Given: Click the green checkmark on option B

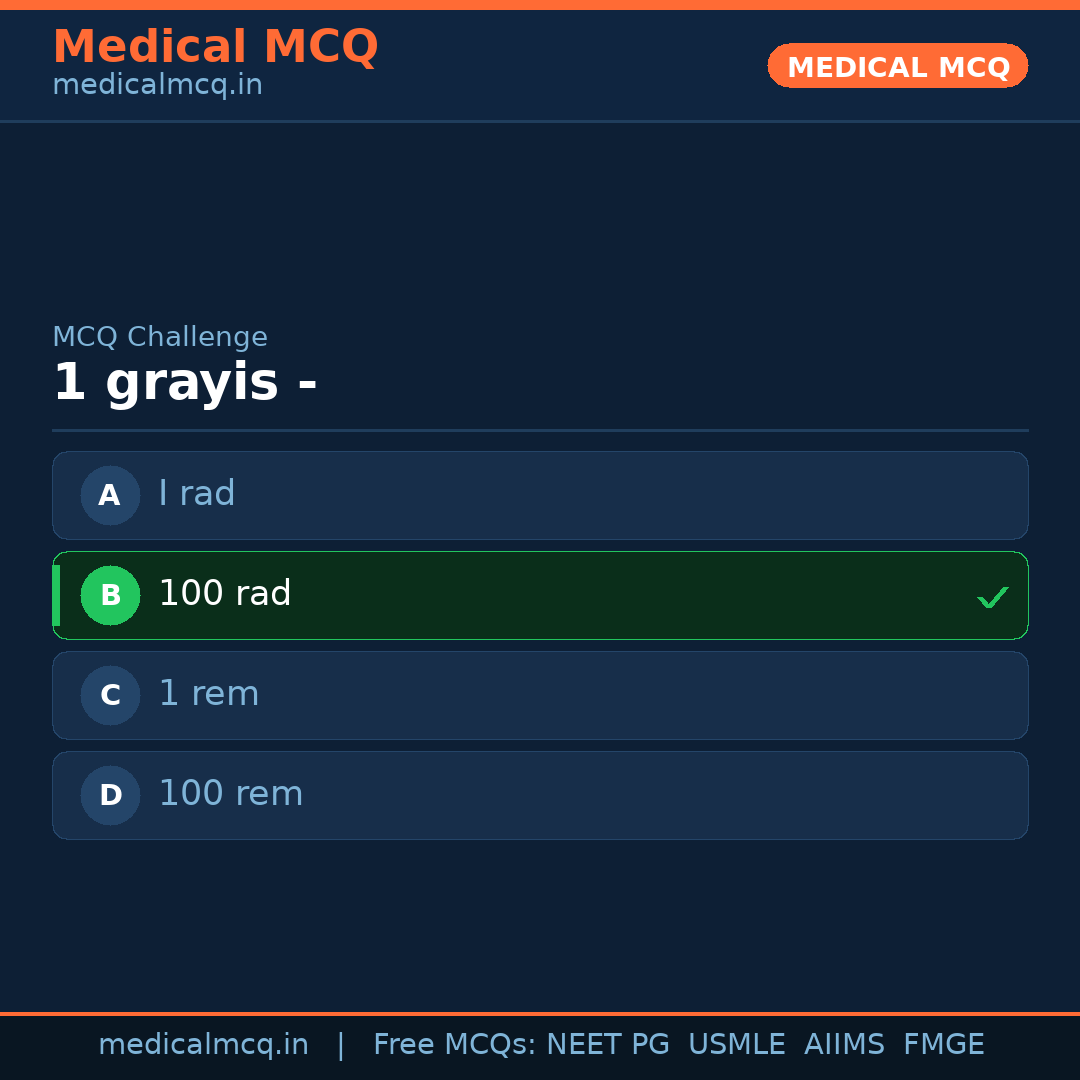Looking at the screenshot, I should click(993, 597).
